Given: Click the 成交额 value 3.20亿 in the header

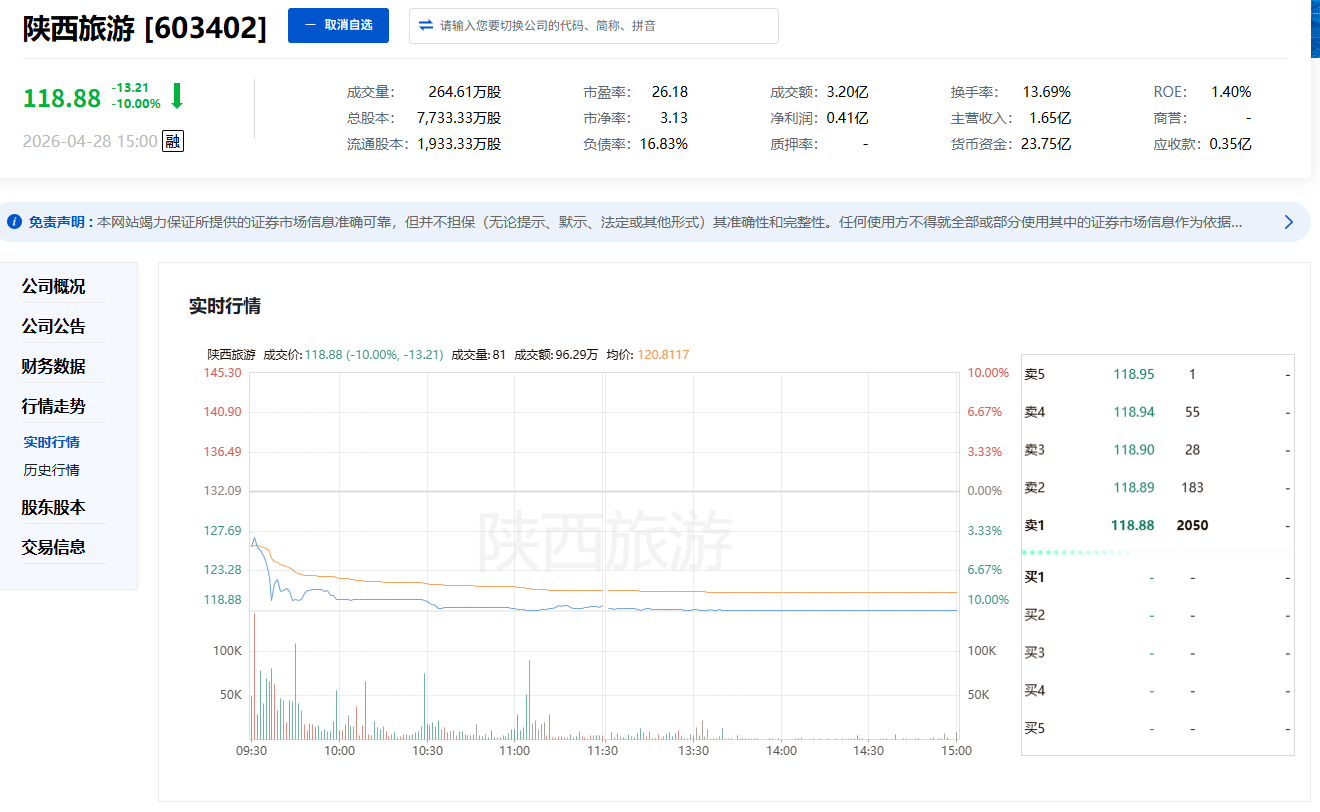Looking at the screenshot, I should coord(847,92).
